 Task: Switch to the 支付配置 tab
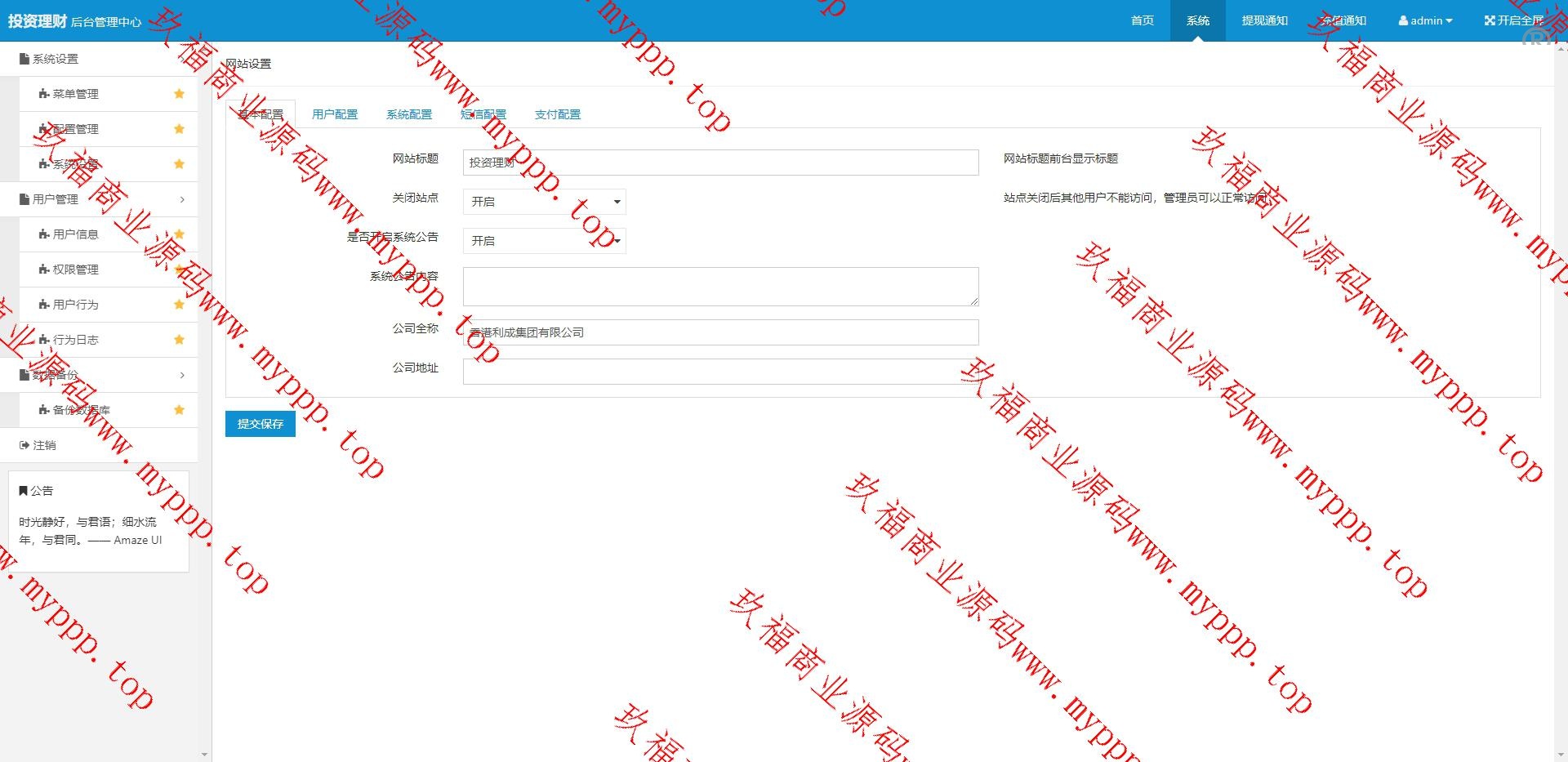coord(558,114)
